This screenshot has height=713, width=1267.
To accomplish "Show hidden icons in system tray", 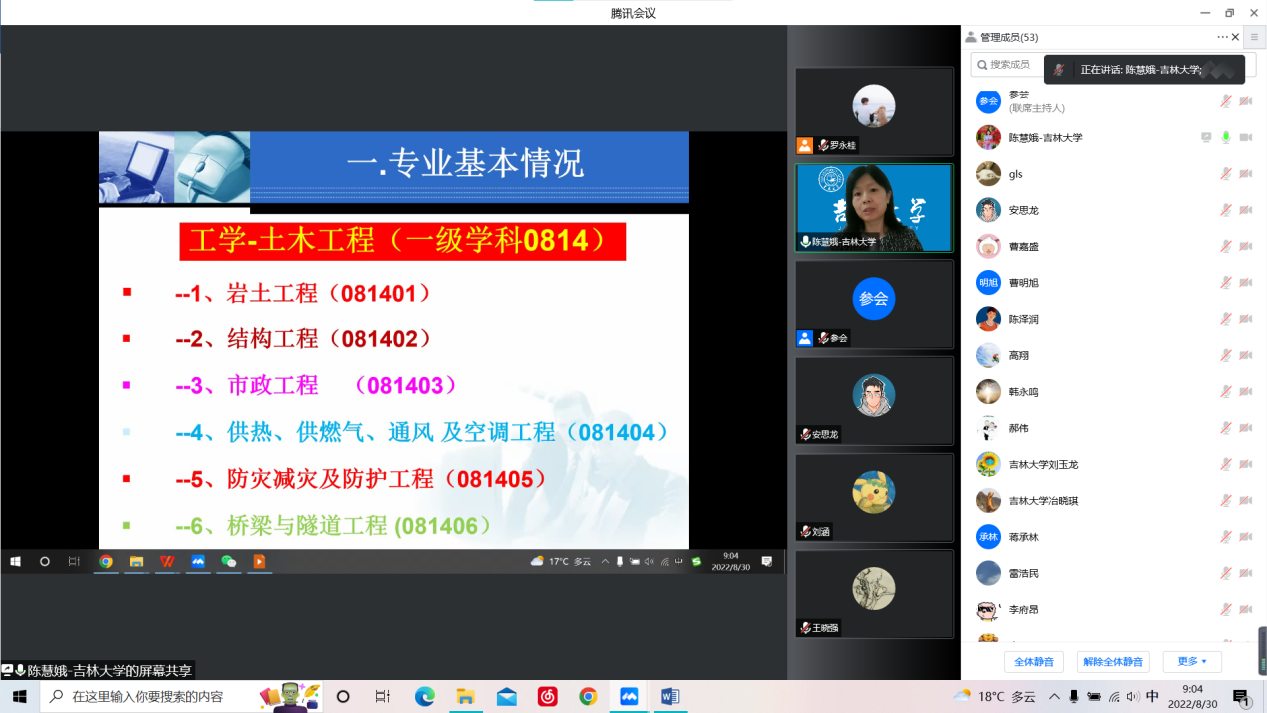I will [1054, 696].
